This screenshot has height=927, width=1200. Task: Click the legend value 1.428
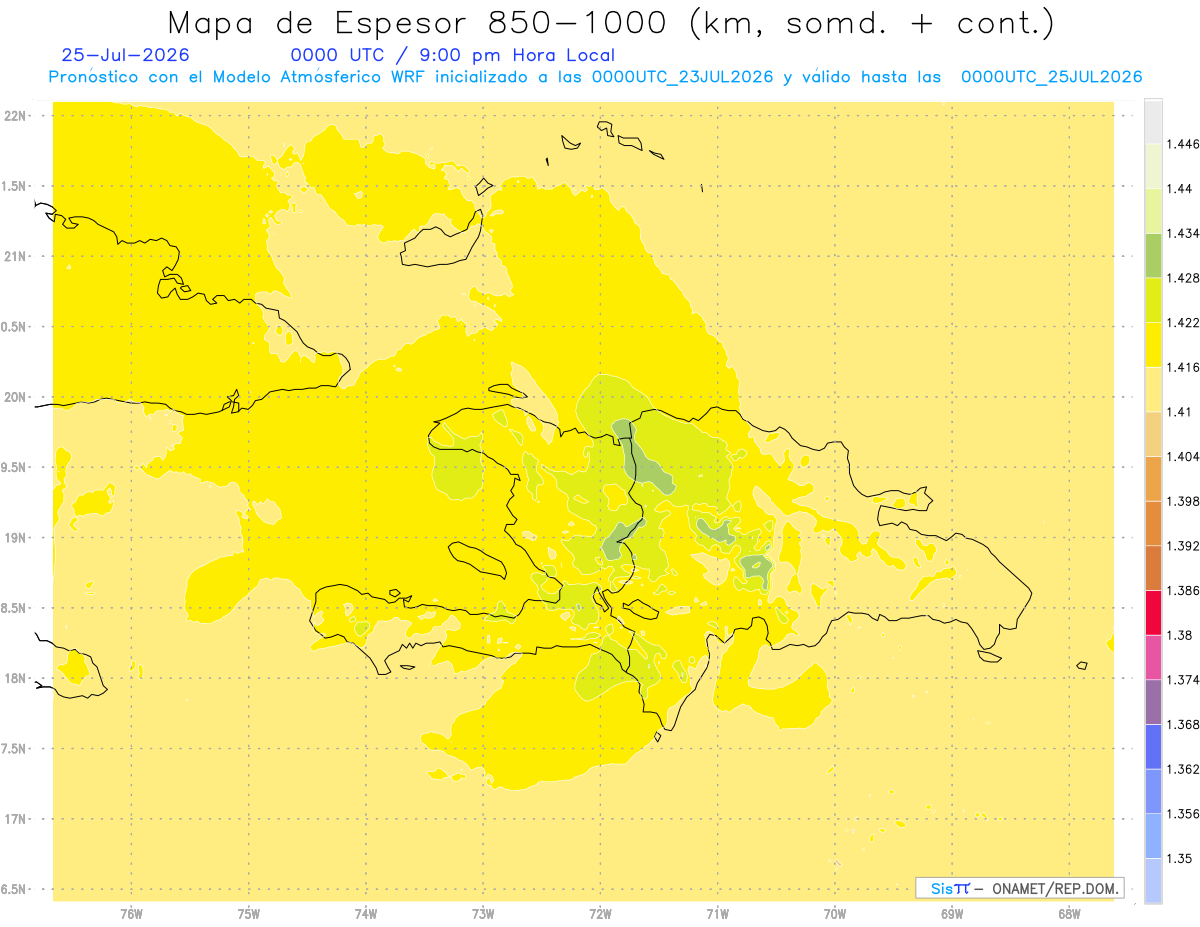[x=1182, y=278]
